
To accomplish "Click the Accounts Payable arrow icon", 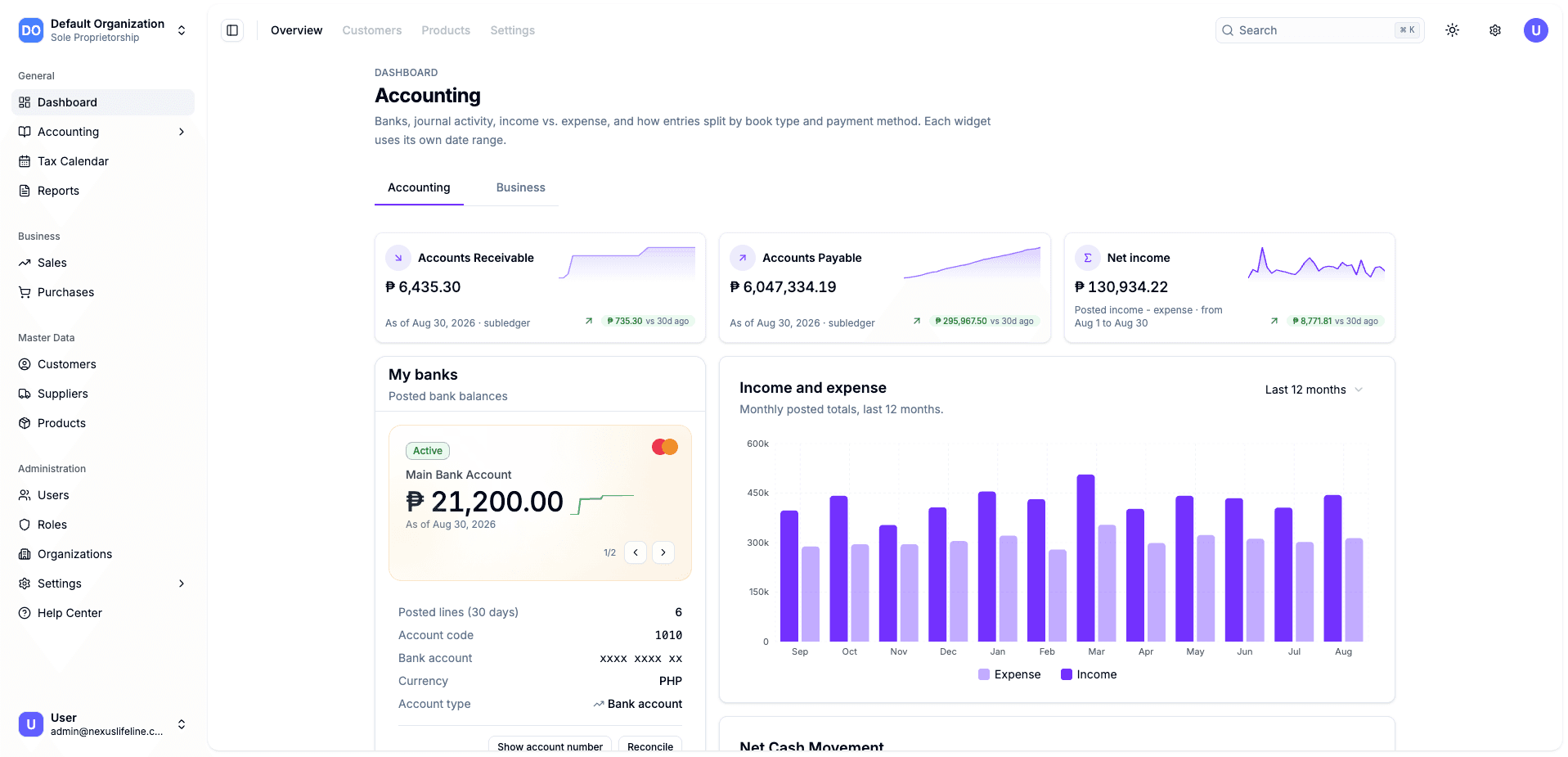I will (743, 258).
